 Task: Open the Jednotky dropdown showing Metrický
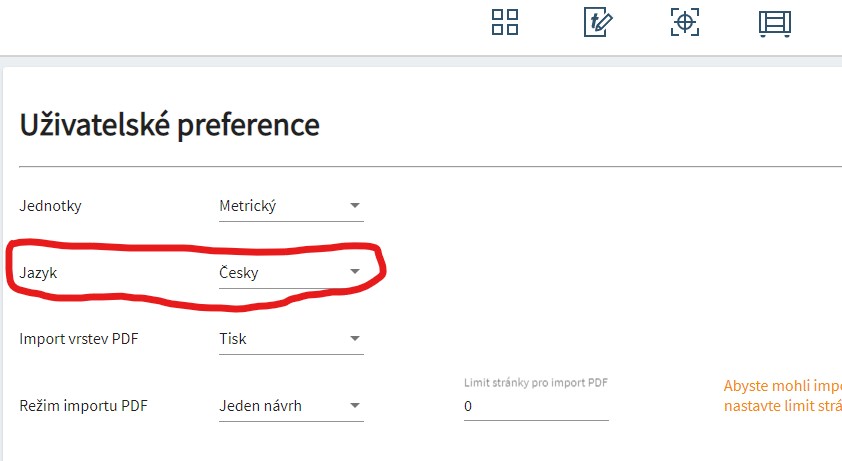click(290, 206)
